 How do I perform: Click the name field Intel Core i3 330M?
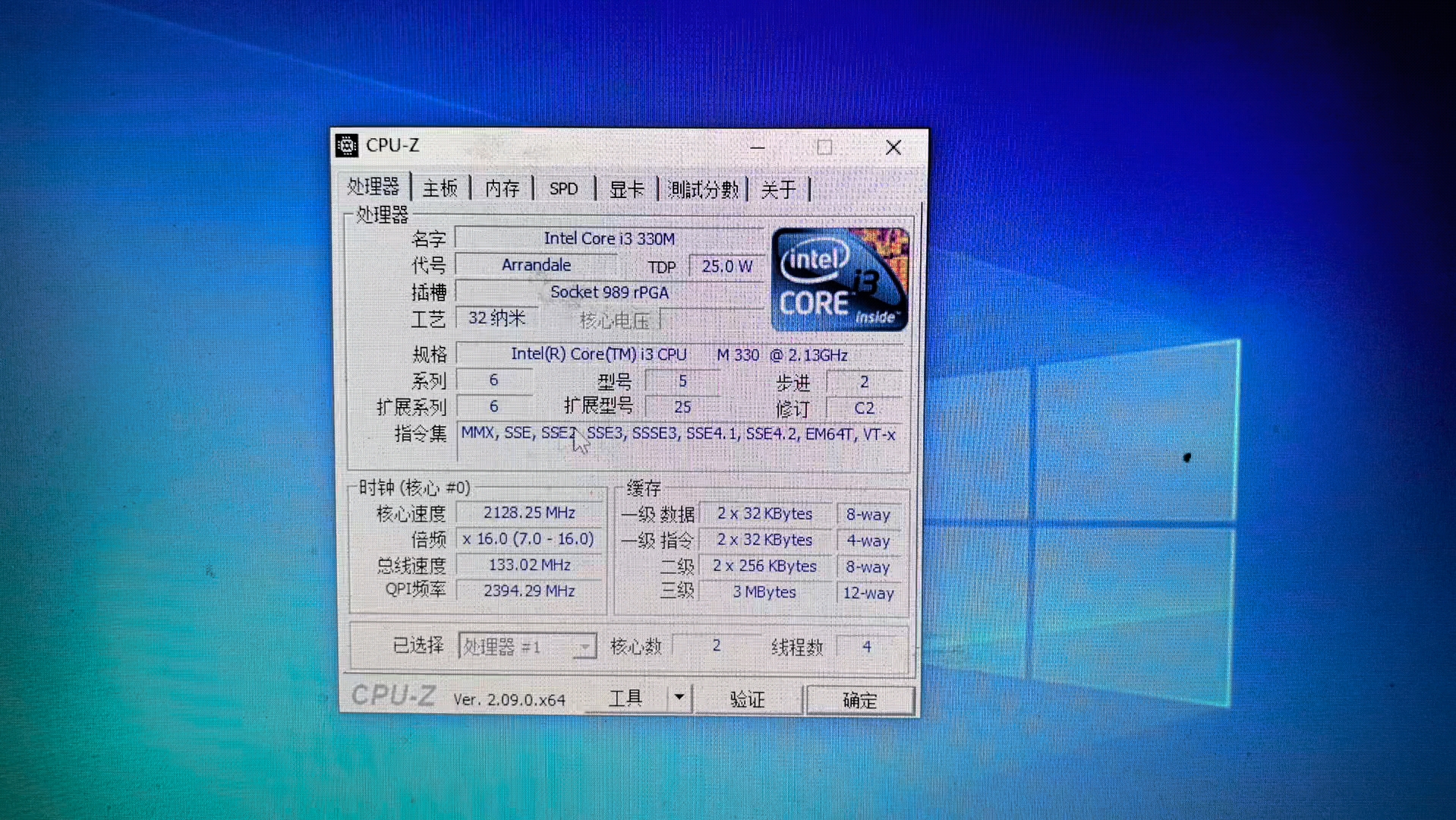(x=609, y=238)
